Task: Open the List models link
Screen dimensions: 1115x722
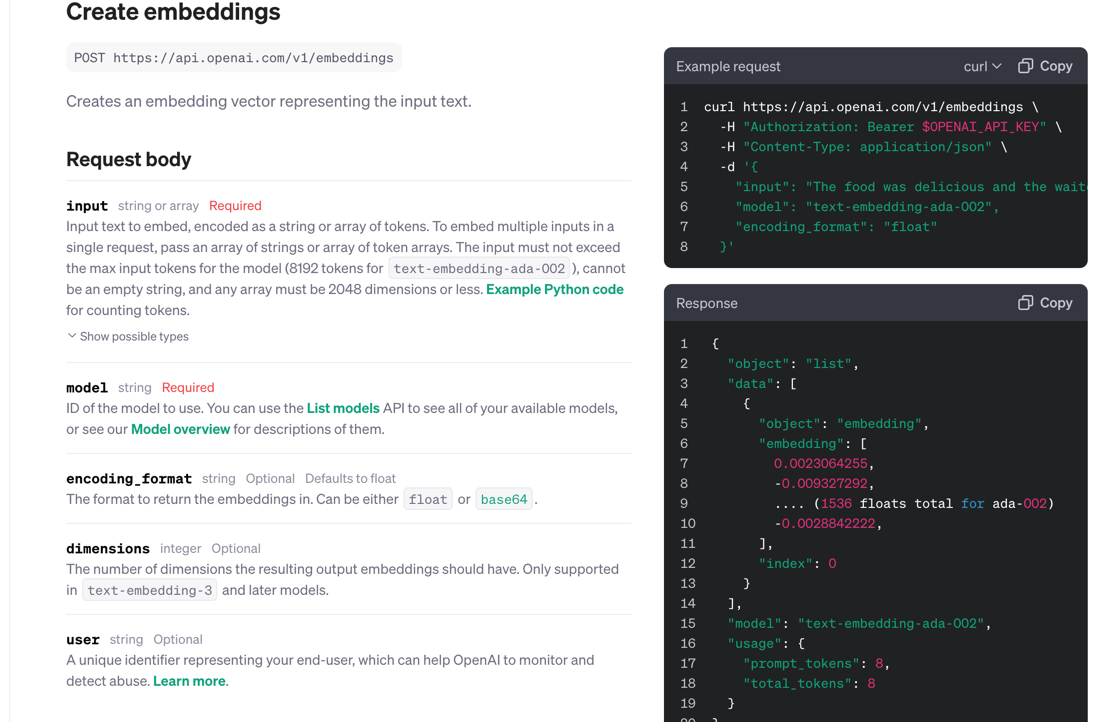Action: (x=343, y=408)
